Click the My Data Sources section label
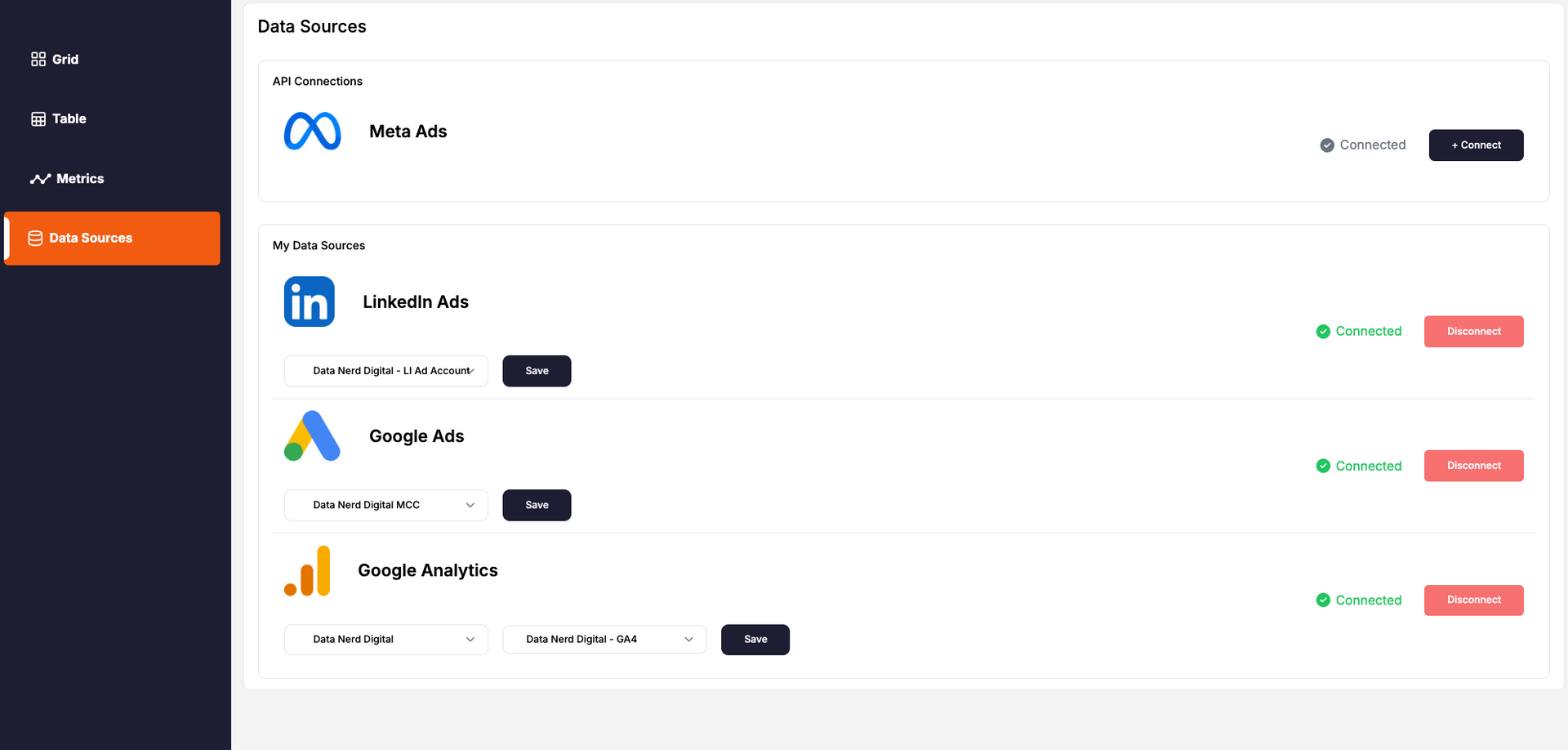Screen dimensions: 1568x750 pyautogui.click(x=319, y=245)
